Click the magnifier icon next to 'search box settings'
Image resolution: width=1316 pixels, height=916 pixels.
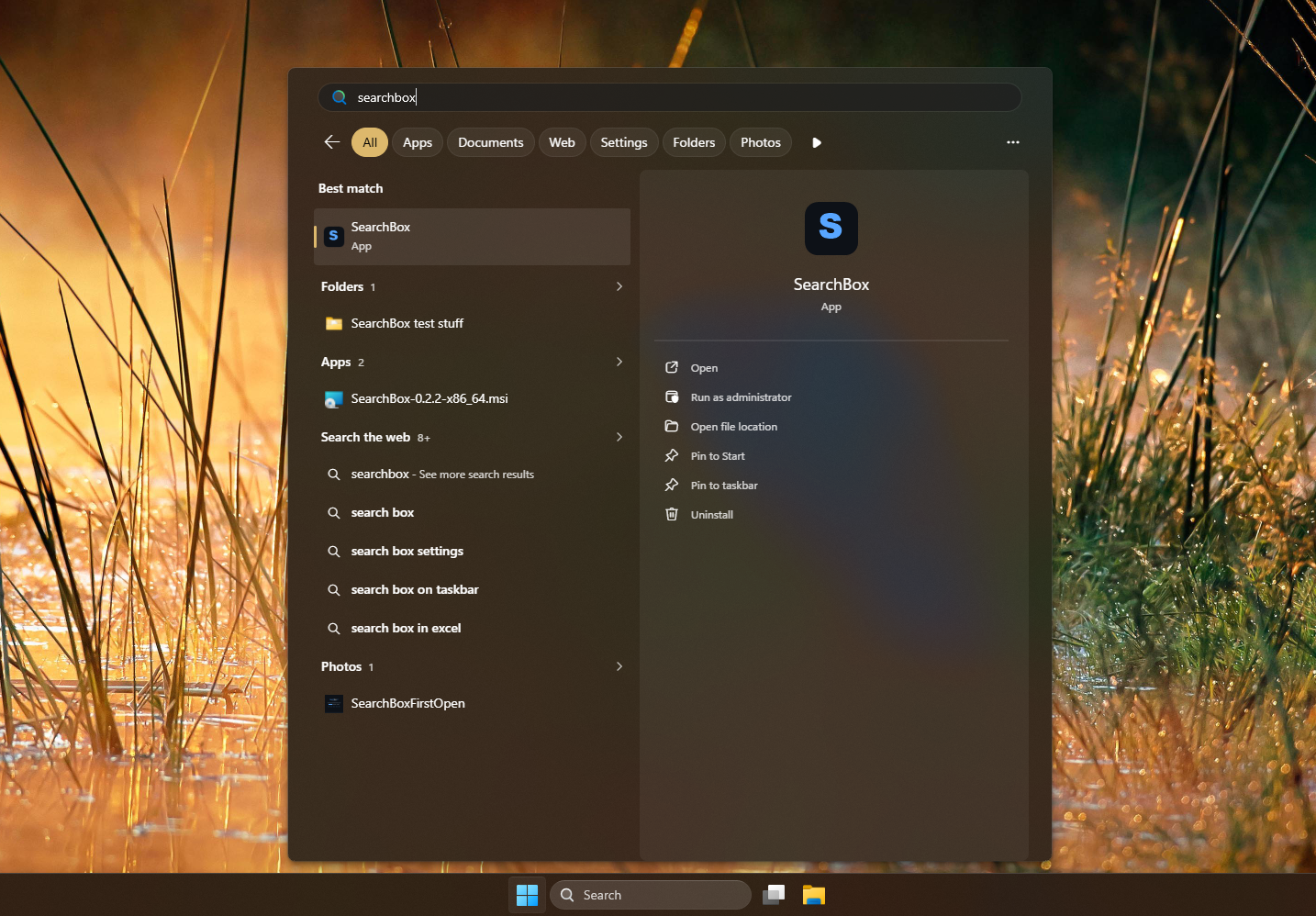point(334,552)
